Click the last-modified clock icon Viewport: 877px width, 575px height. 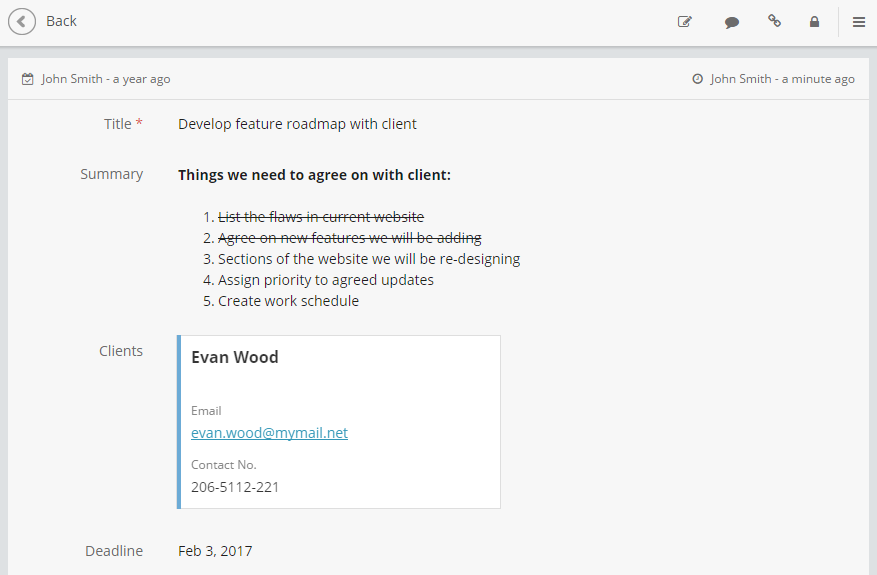point(698,79)
